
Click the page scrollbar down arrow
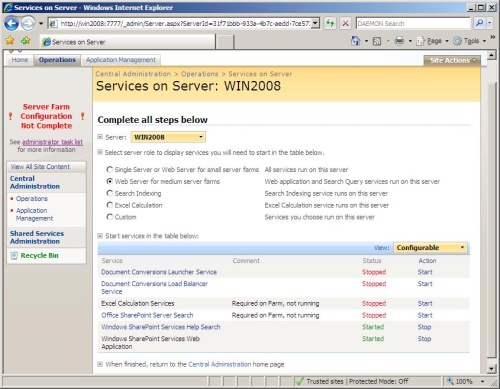pyautogui.click(x=491, y=369)
